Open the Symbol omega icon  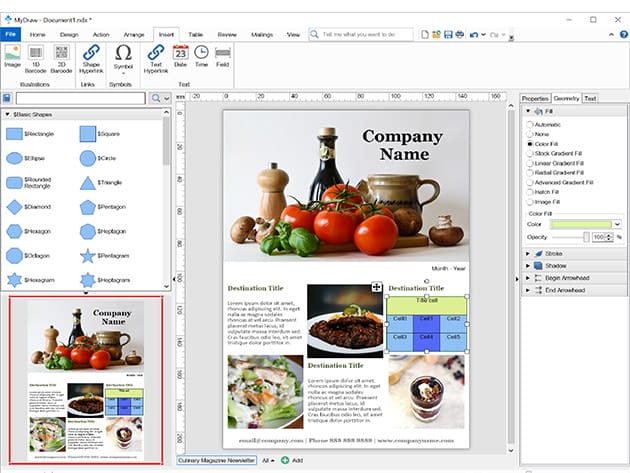point(124,54)
